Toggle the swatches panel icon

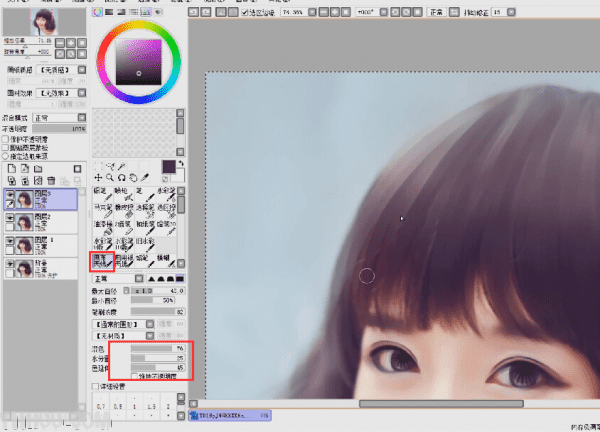146,12
